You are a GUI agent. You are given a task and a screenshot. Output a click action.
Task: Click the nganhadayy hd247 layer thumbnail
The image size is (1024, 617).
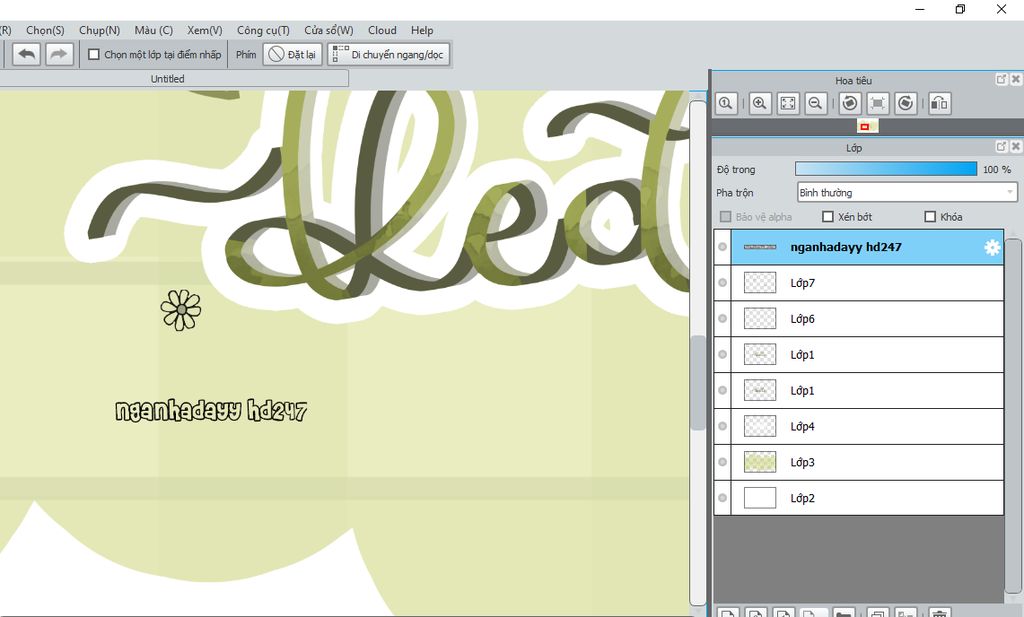(760, 247)
